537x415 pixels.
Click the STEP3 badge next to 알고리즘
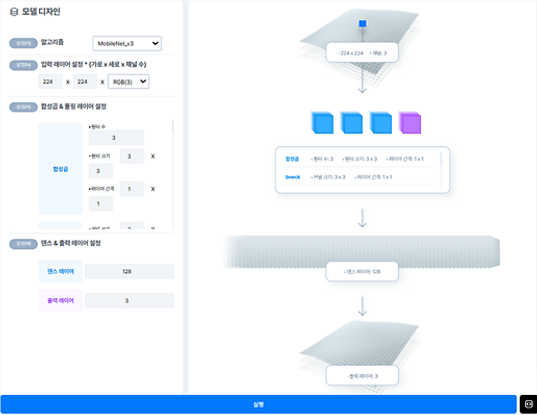click(x=23, y=43)
